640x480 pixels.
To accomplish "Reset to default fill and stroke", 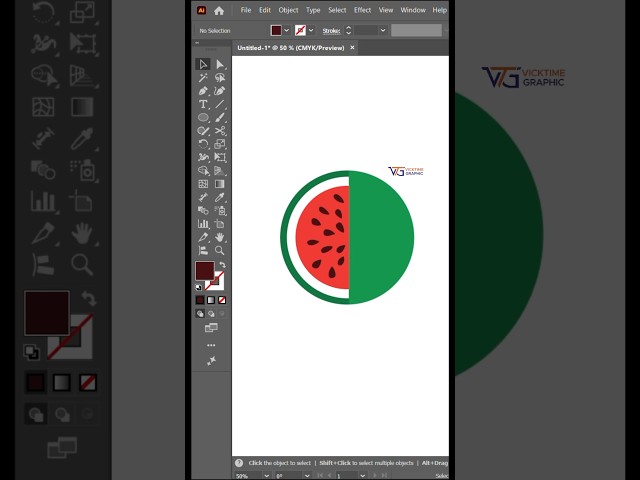I will [199, 287].
